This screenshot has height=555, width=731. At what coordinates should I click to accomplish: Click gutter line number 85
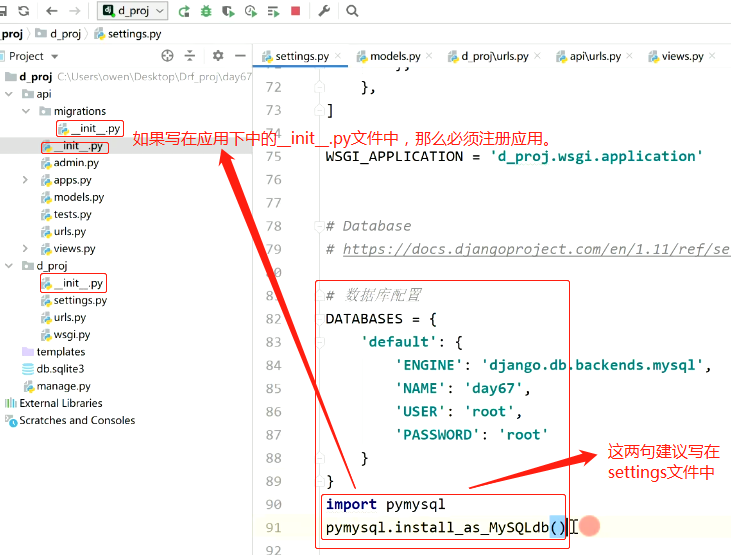[x=274, y=389]
